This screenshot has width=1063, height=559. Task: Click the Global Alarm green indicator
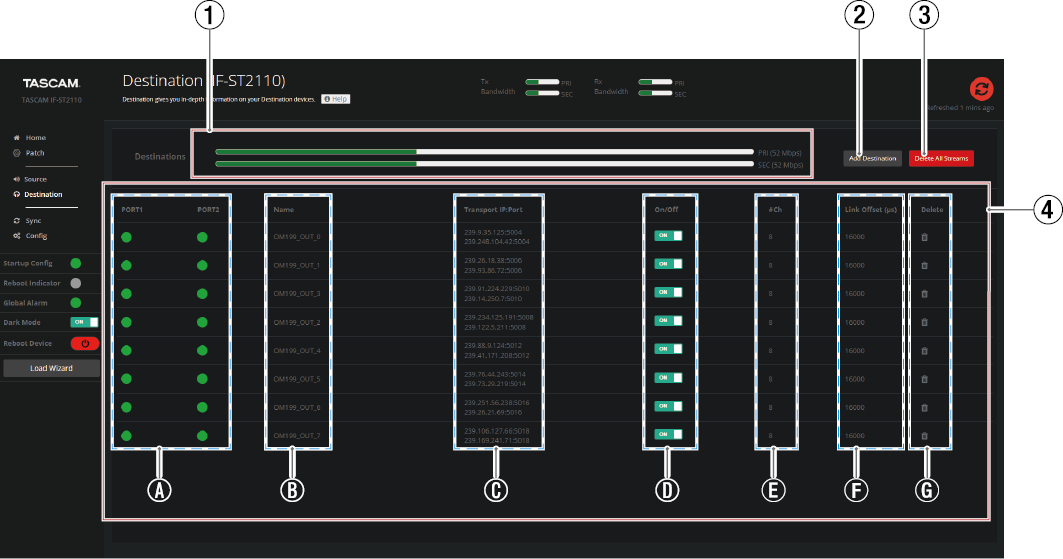[x=76, y=303]
